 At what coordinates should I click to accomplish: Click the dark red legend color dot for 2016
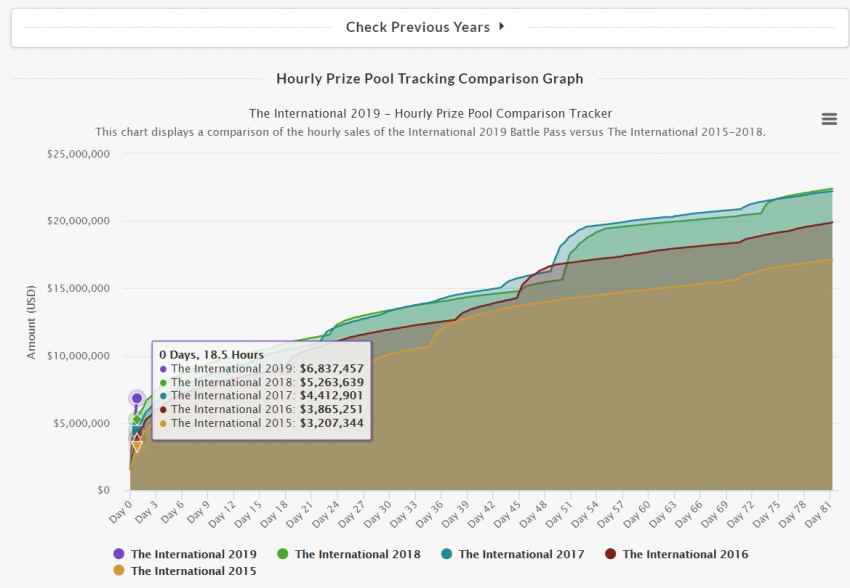[x=611, y=554]
